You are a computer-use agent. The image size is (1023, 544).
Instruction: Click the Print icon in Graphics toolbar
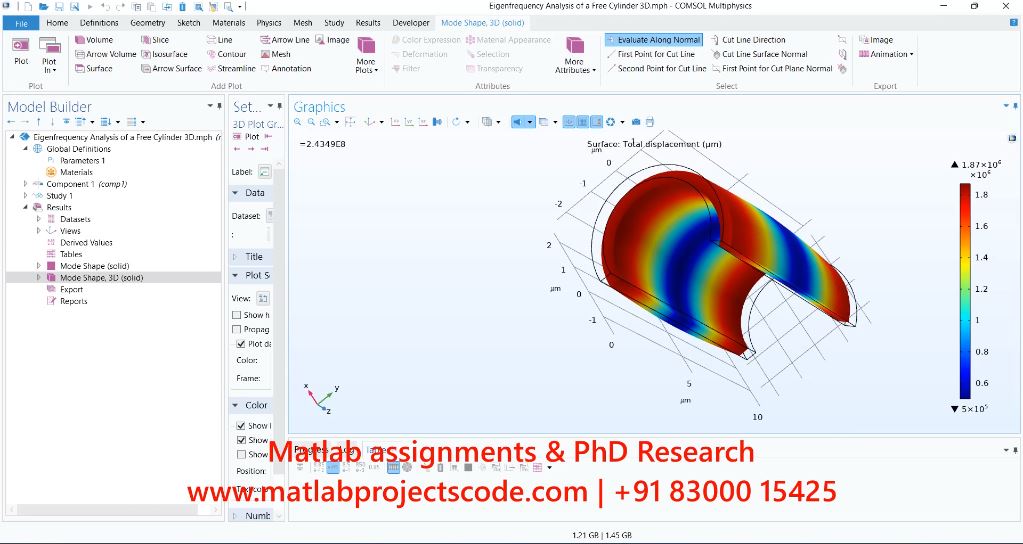pos(650,122)
